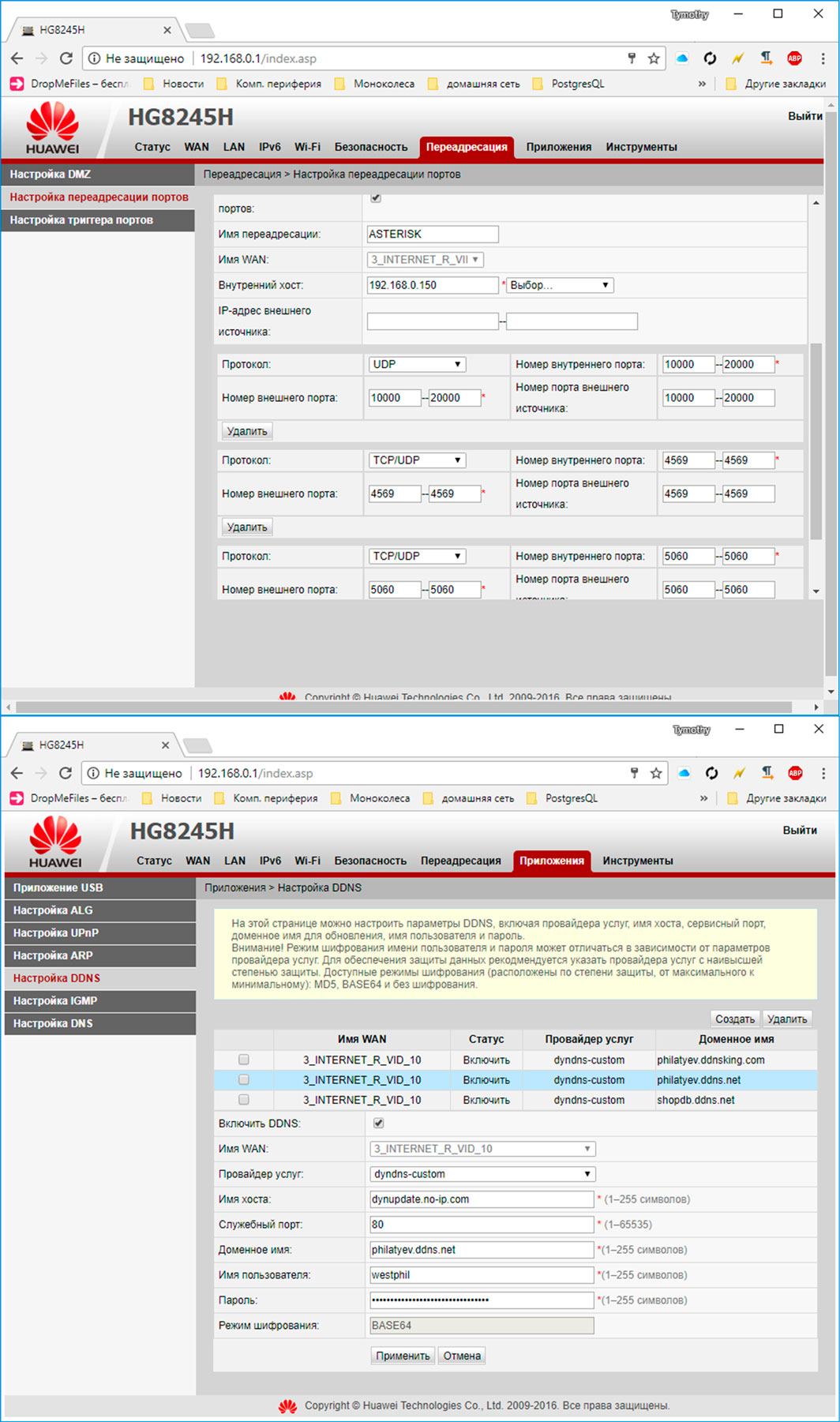Click the cloud extension icon in port forwarding window
Viewport: 840px width, 1422px height.
pos(682,58)
